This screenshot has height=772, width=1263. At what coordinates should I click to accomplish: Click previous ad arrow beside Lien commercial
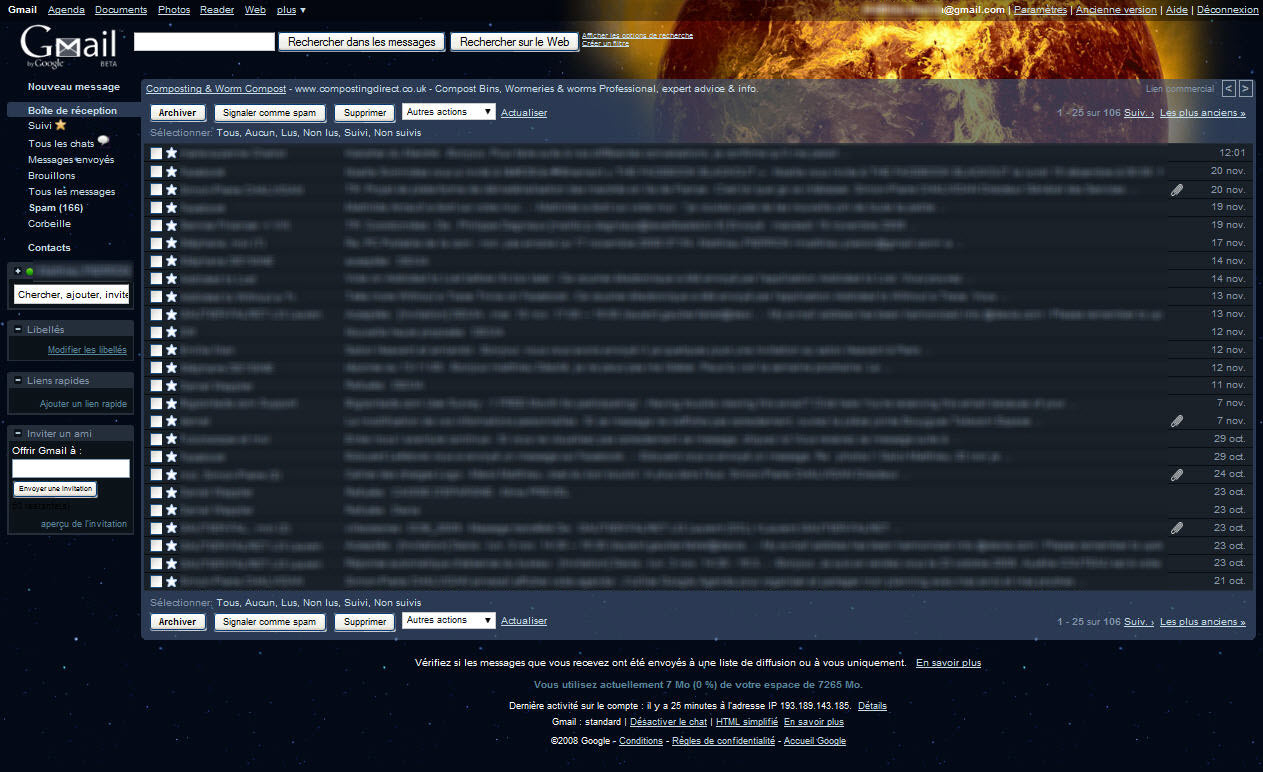tap(1229, 89)
